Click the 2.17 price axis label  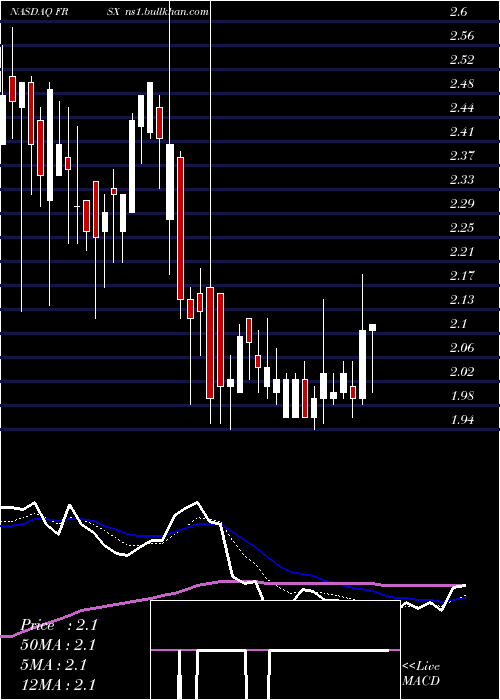(462, 276)
